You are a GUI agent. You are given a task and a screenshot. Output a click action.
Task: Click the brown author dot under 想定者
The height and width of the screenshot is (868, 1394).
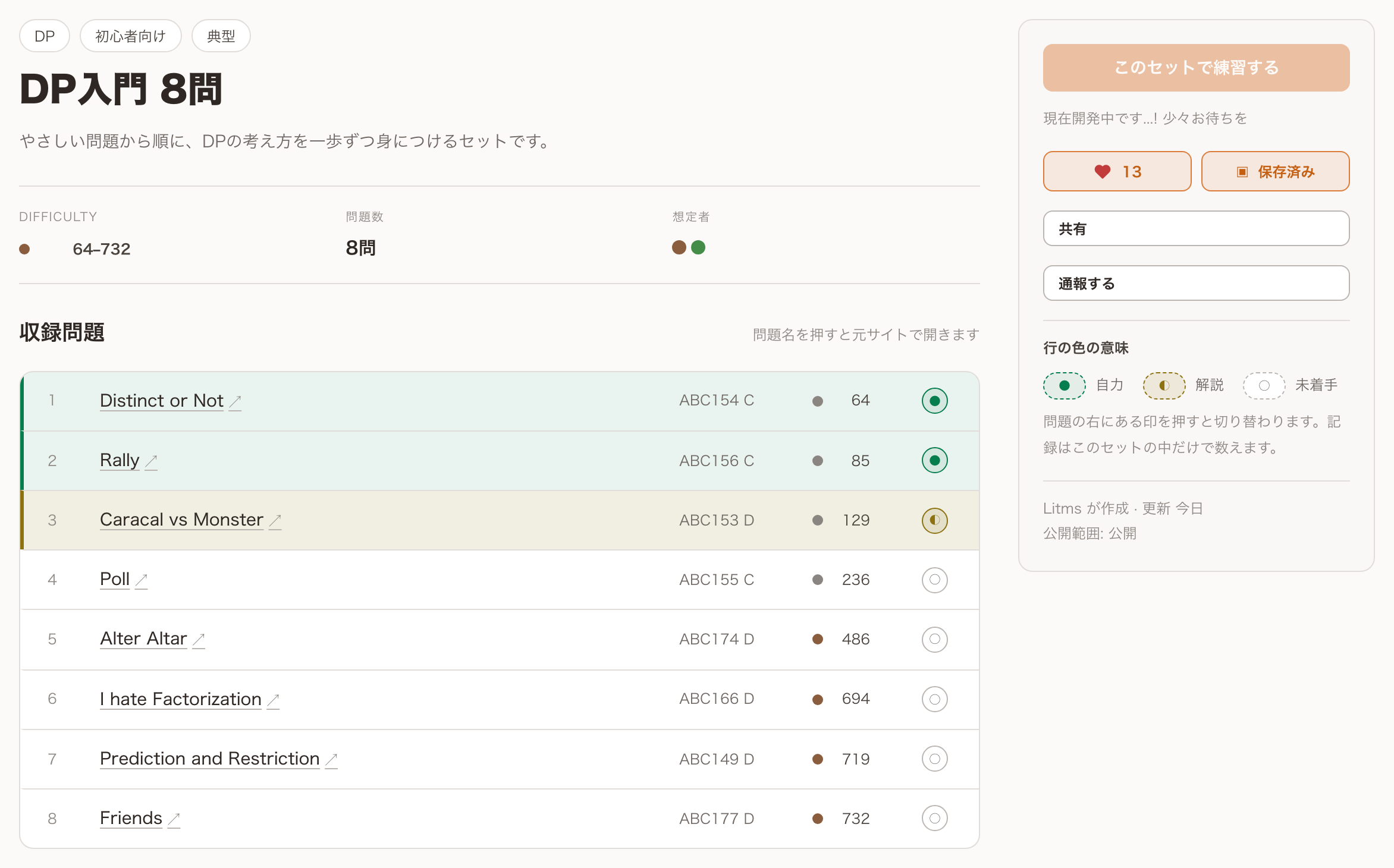(x=679, y=247)
